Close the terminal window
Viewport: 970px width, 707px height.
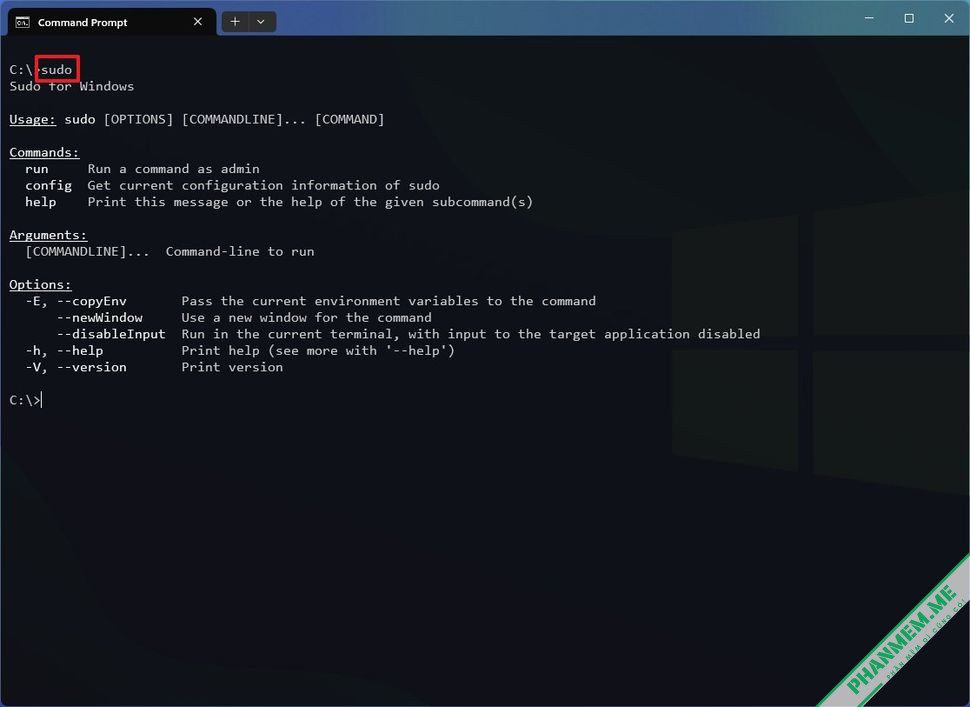[x=949, y=18]
